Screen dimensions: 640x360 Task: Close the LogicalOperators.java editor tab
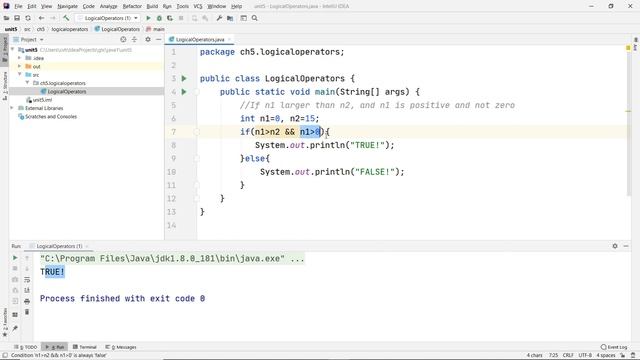(229, 40)
